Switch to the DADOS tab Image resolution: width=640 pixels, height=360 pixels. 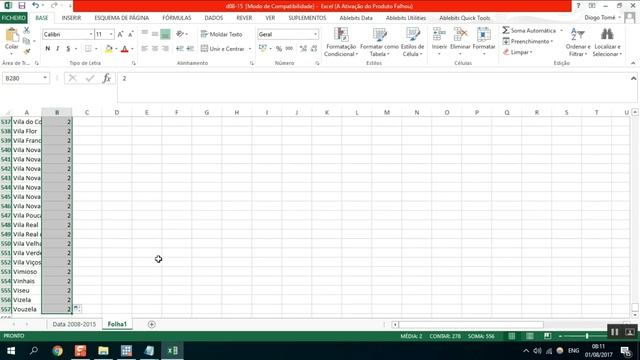tap(213, 18)
